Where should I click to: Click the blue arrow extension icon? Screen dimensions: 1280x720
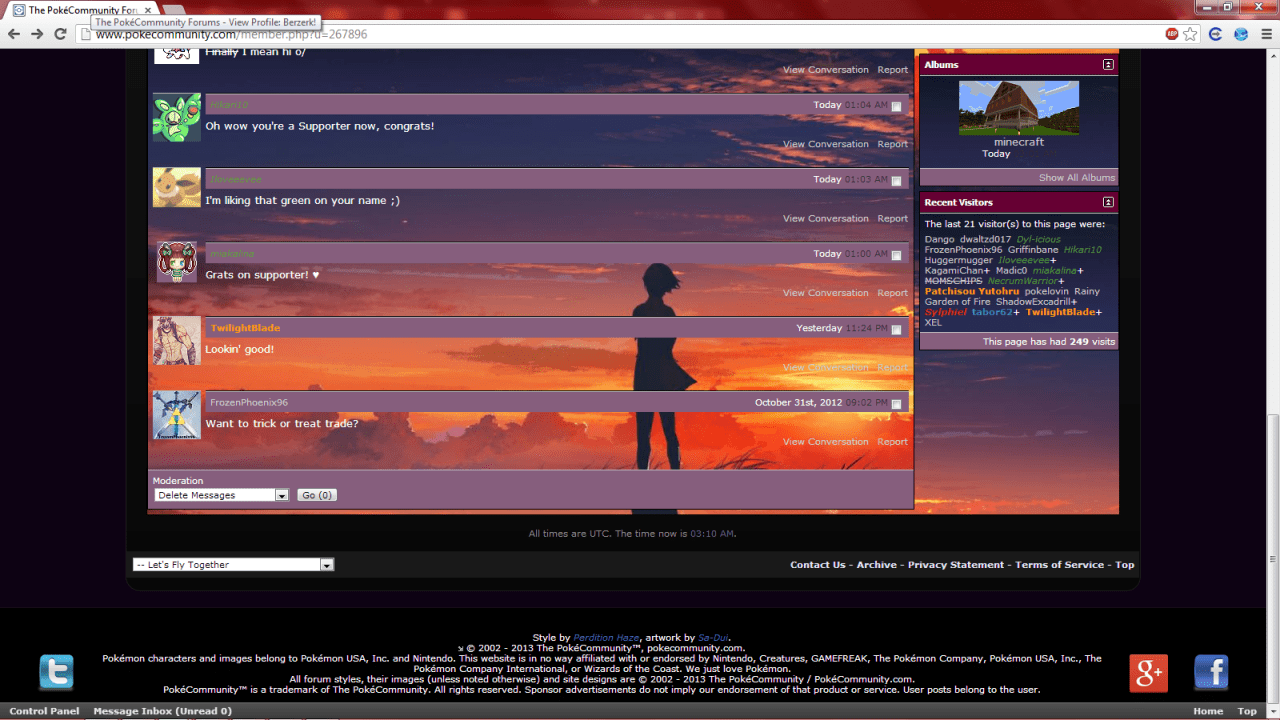coord(1216,34)
